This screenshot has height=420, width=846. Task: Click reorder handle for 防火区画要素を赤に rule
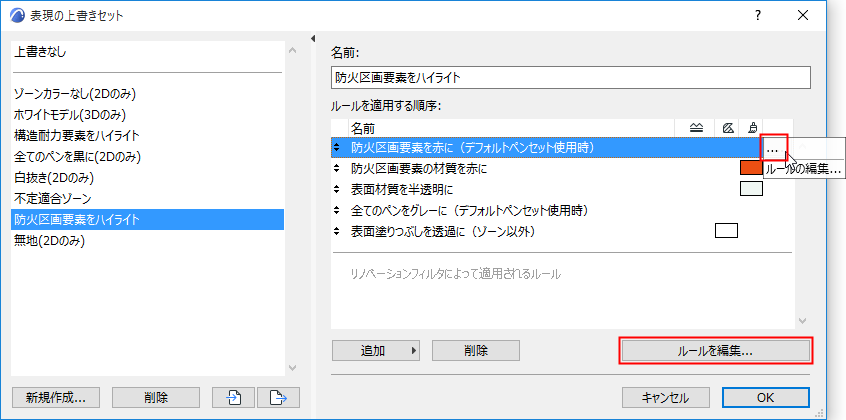(337, 147)
